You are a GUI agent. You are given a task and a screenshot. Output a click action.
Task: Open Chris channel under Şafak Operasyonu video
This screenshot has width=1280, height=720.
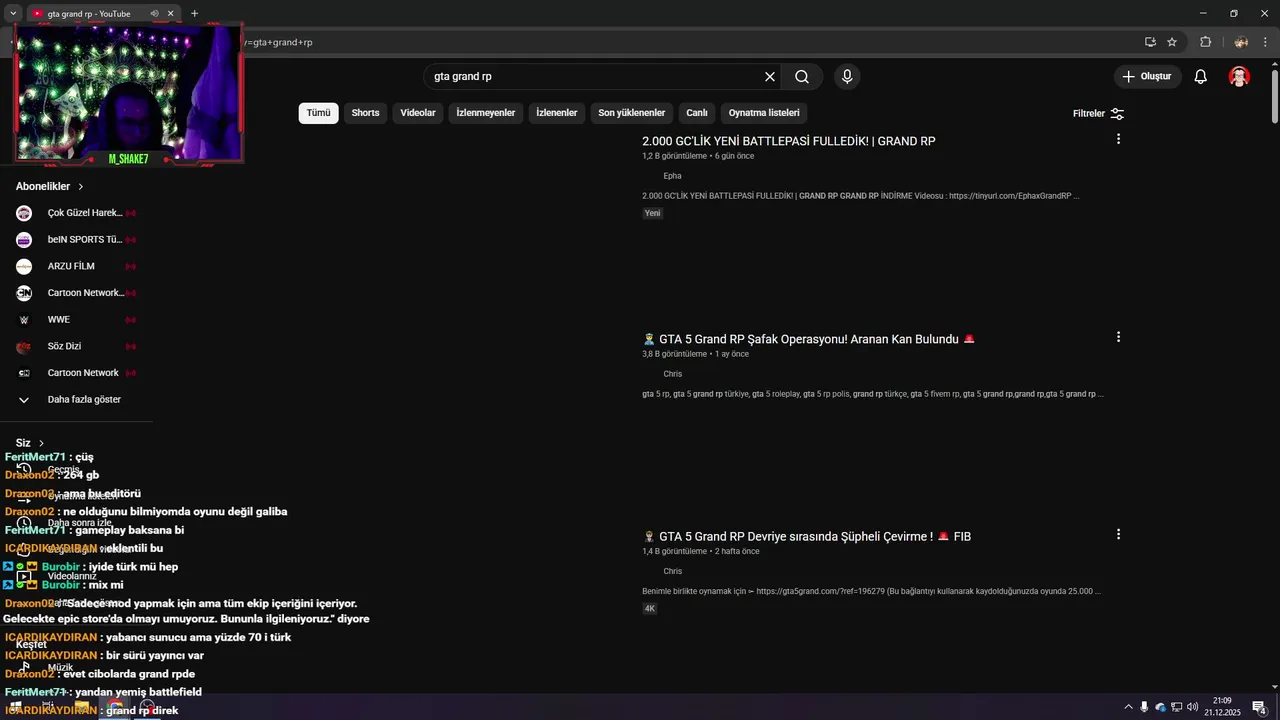[672, 374]
